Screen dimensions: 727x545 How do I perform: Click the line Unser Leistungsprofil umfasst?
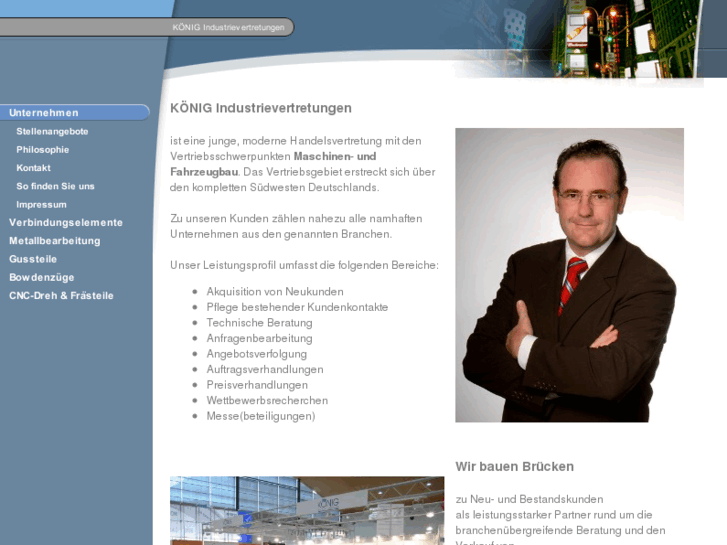(x=304, y=265)
